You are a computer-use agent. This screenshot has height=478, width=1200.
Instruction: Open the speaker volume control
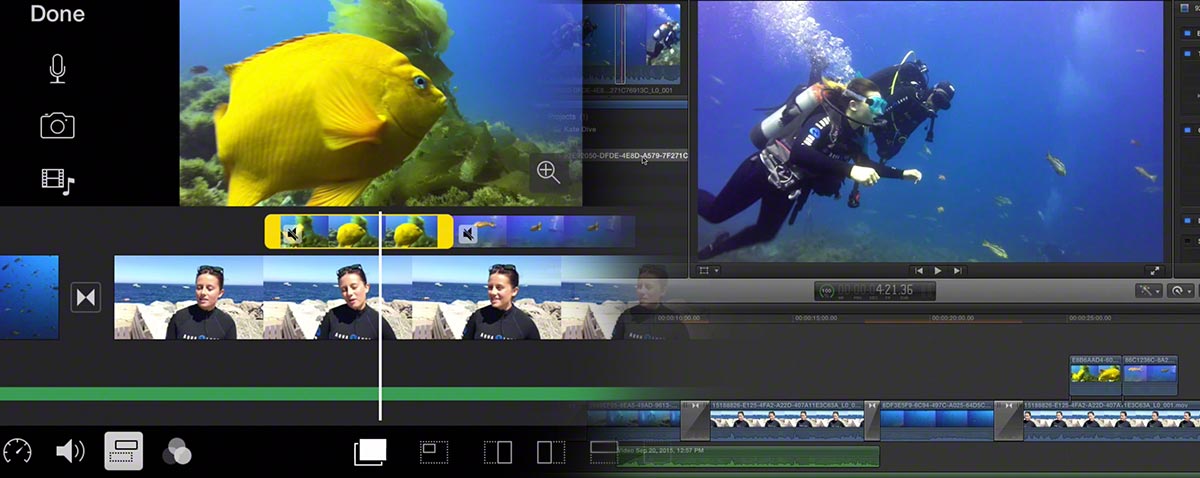tap(70, 451)
